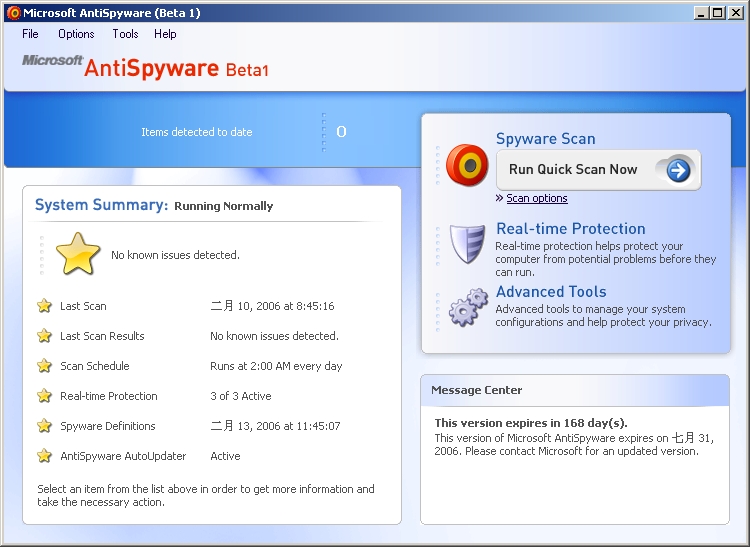Open the Options menu
This screenshot has width=750, height=547.
coord(76,34)
